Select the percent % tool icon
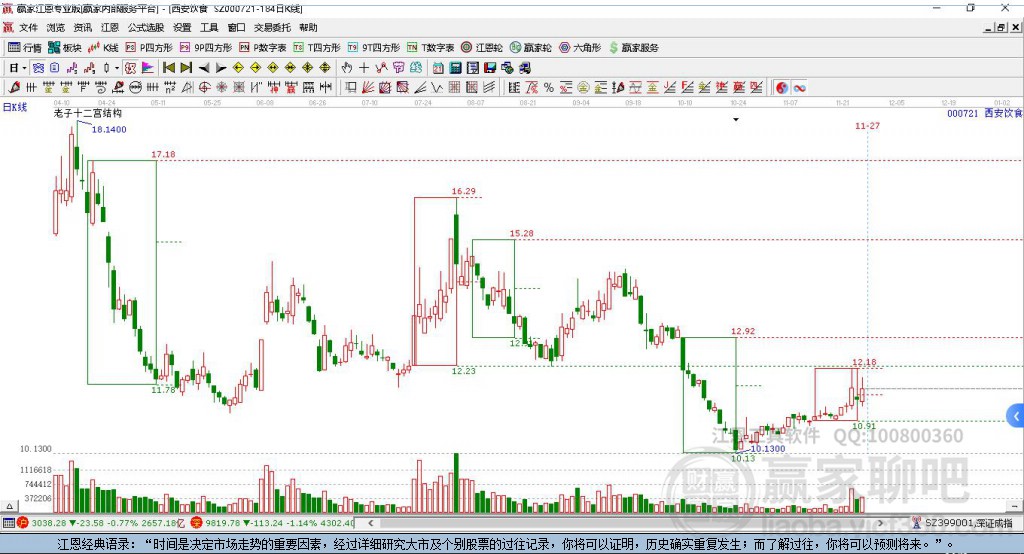1024x554 pixels. 549,88
